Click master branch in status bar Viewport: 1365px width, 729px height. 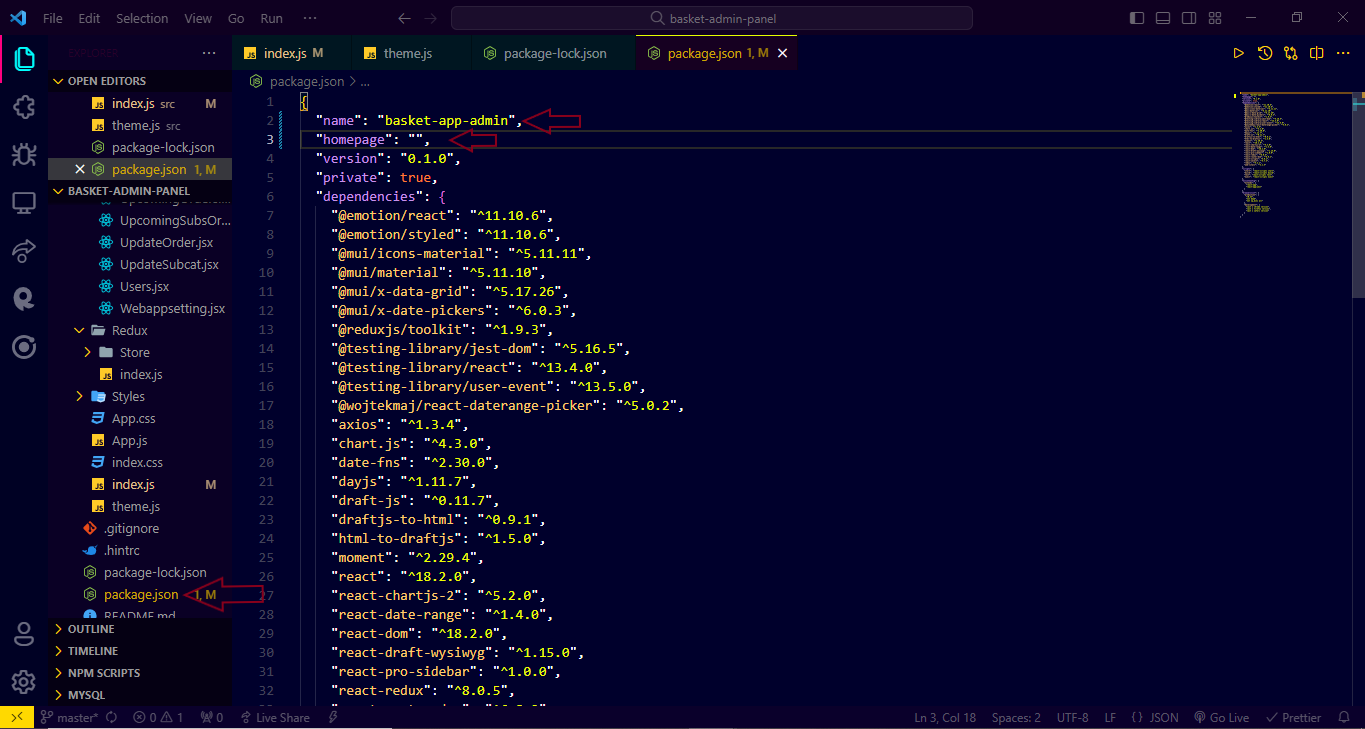[70, 717]
